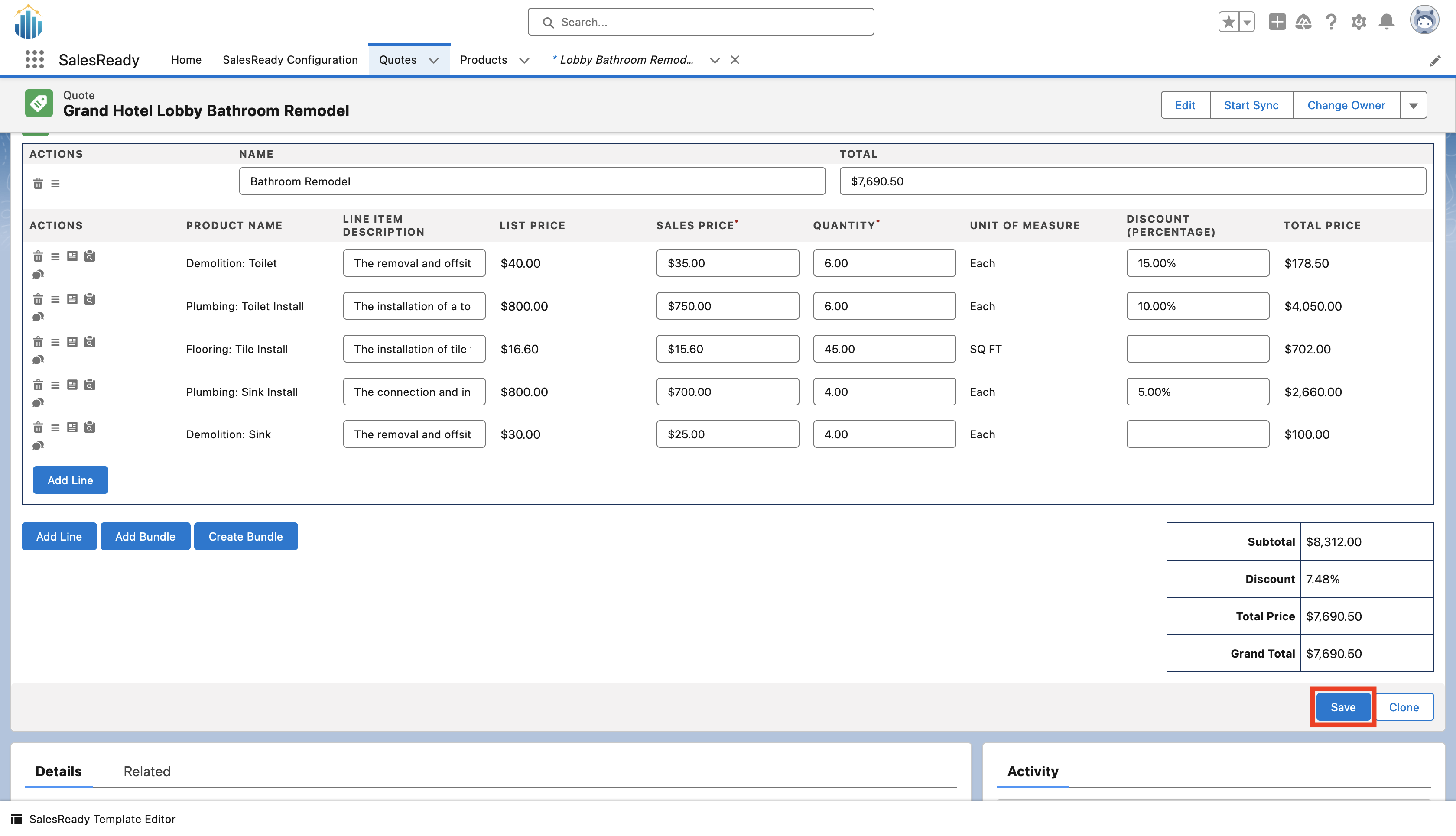Viewport: 1456px width, 836px height.
Task: Open details layout icon for Plumbing: Sink Install
Action: point(72,385)
